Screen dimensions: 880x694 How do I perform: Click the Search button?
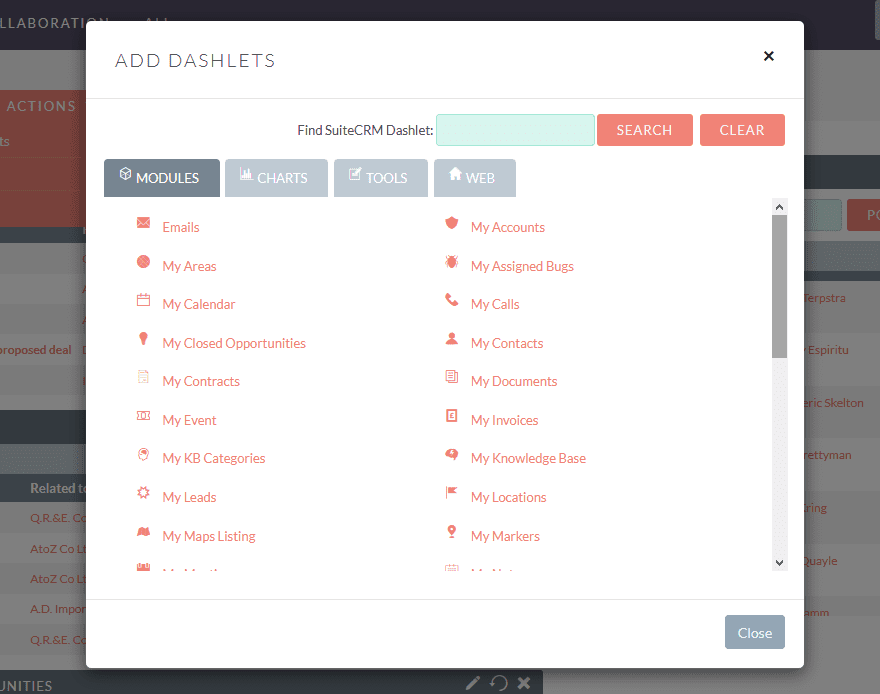(x=645, y=130)
